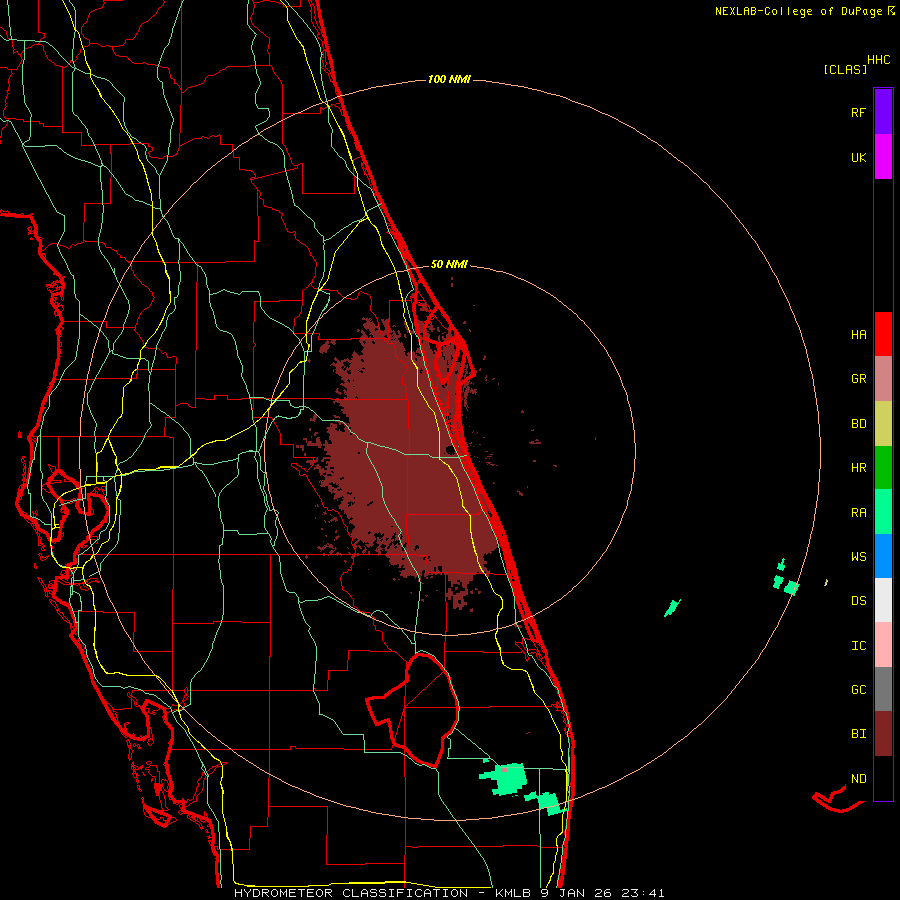Click the RA label in the legend
This screenshot has width=900, height=900.
click(x=858, y=513)
